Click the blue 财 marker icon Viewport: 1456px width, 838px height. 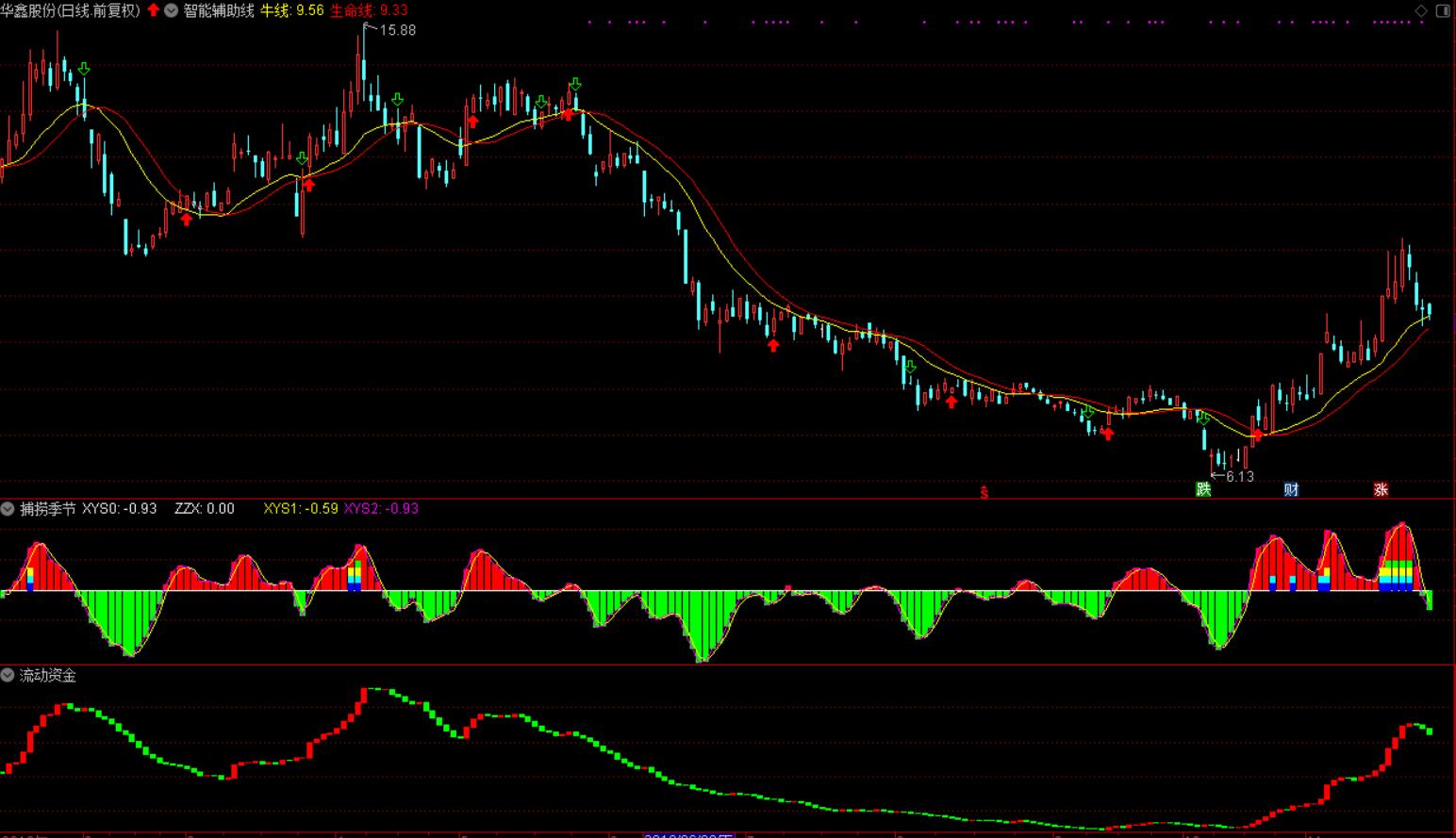tap(1291, 489)
